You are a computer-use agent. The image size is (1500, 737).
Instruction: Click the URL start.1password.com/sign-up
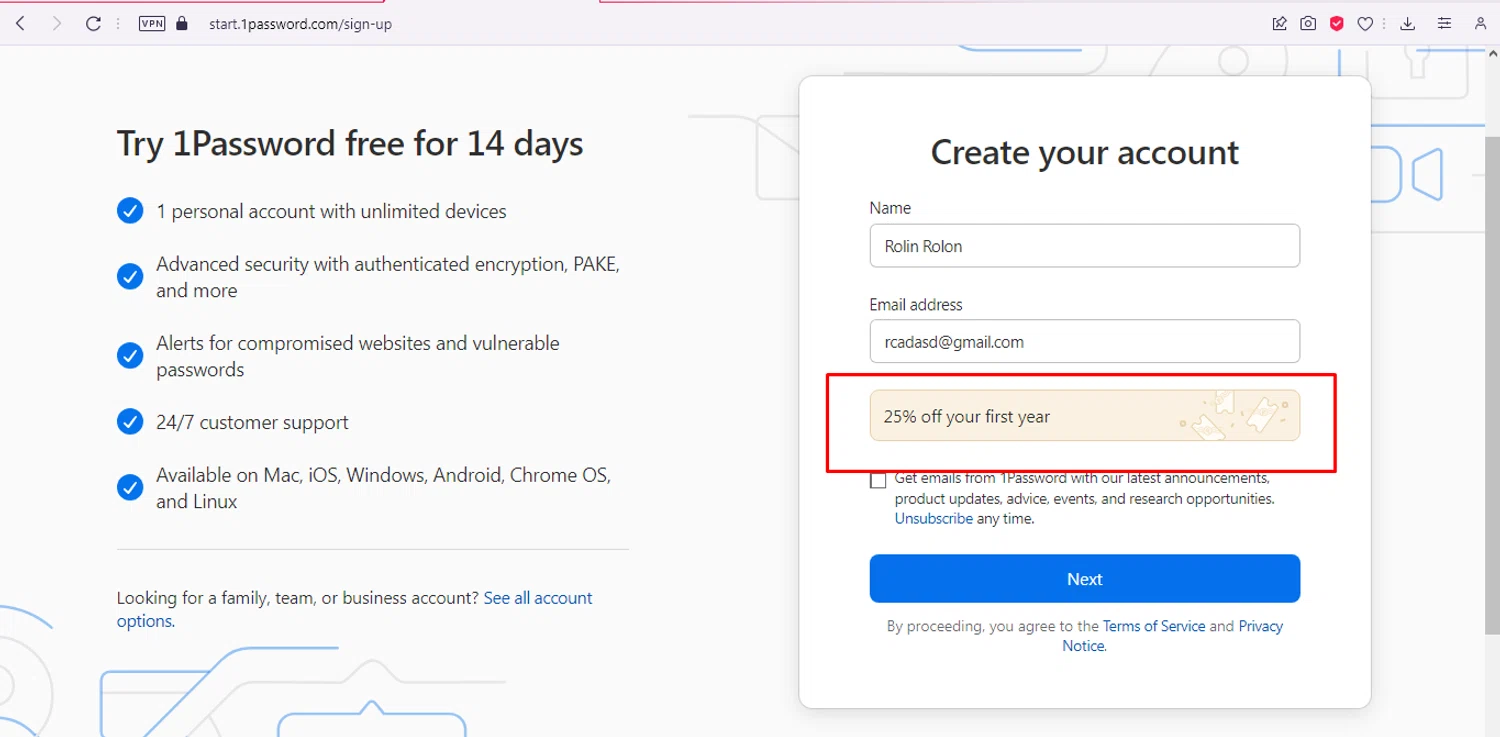point(300,24)
